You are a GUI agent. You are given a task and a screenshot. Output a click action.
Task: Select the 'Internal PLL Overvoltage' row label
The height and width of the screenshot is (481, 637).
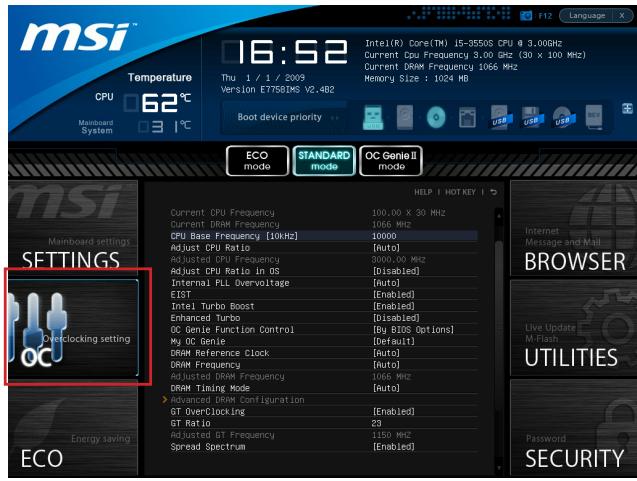click(x=230, y=283)
